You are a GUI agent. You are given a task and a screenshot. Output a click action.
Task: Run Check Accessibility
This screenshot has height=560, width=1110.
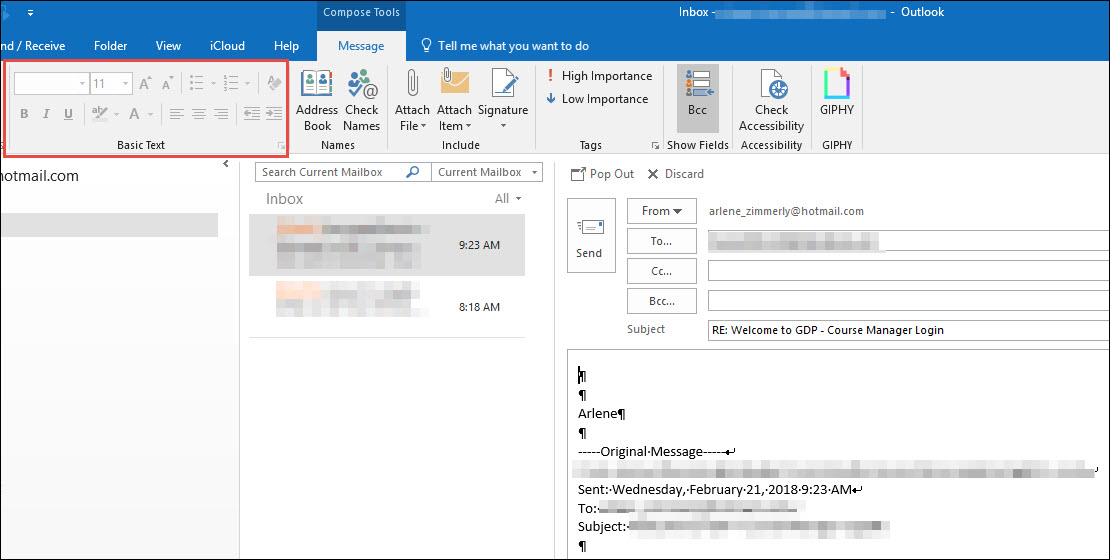771,101
